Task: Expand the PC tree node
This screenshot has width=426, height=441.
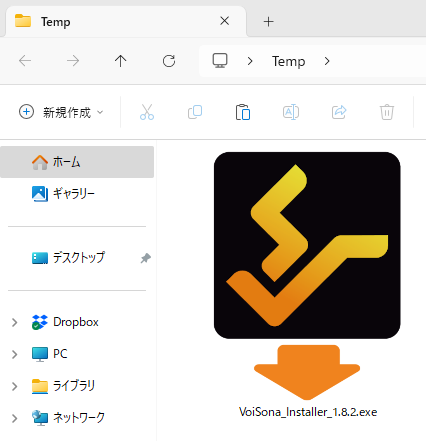Action: pos(14,354)
